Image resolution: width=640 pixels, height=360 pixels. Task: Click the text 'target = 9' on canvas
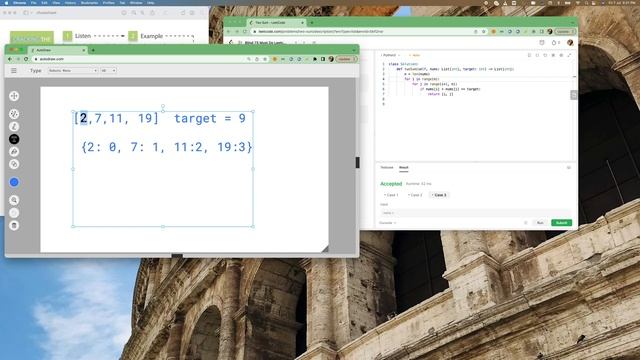click(210, 118)
